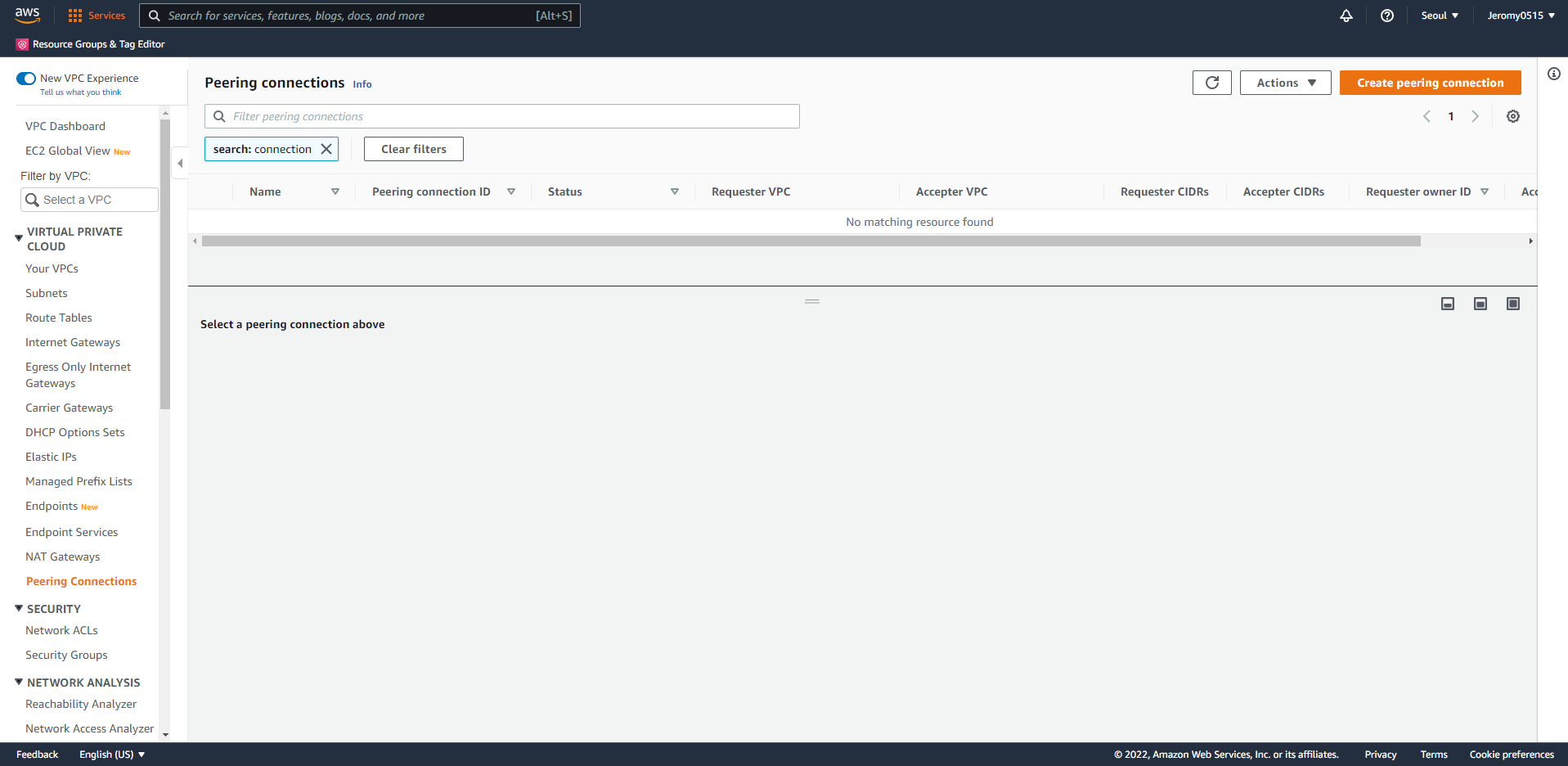
Task: Open the Info link beside Peering connections
Action: pos(362,84)
